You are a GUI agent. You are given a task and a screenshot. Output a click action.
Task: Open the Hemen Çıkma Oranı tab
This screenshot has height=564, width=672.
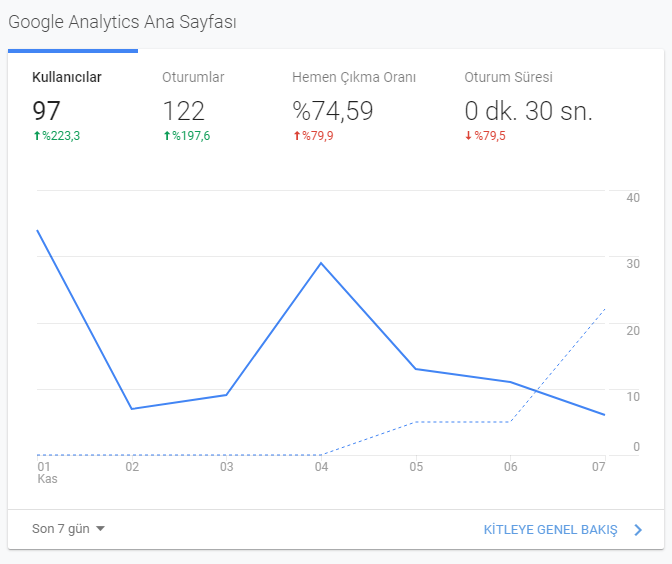[354, 106]
